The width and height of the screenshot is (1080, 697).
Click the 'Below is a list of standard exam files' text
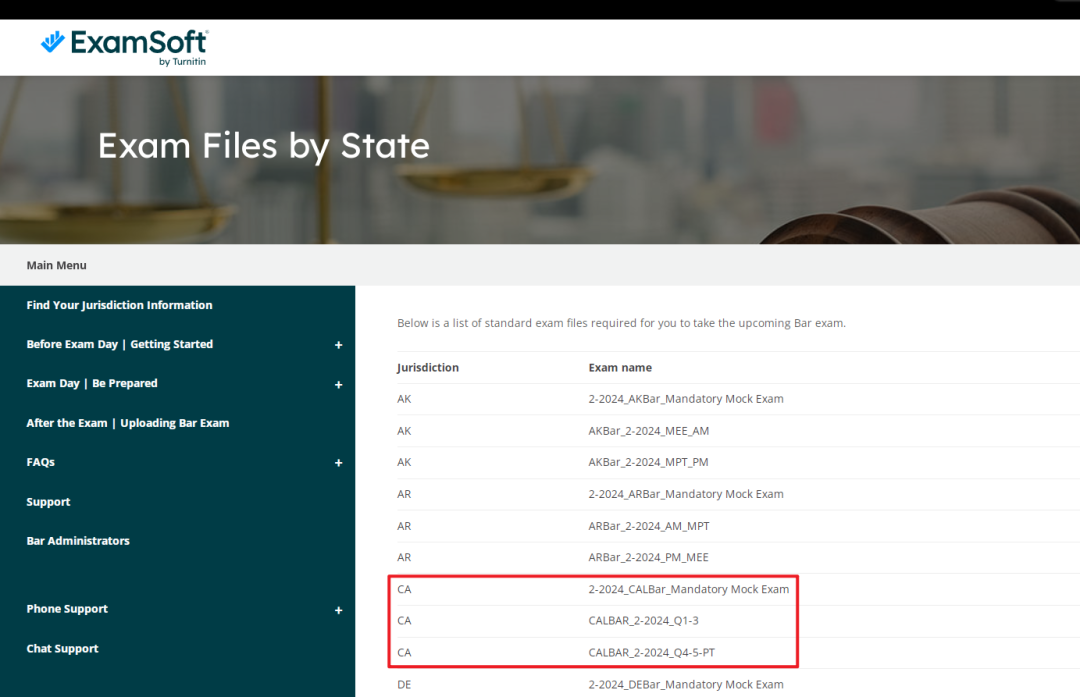[621, 323]
